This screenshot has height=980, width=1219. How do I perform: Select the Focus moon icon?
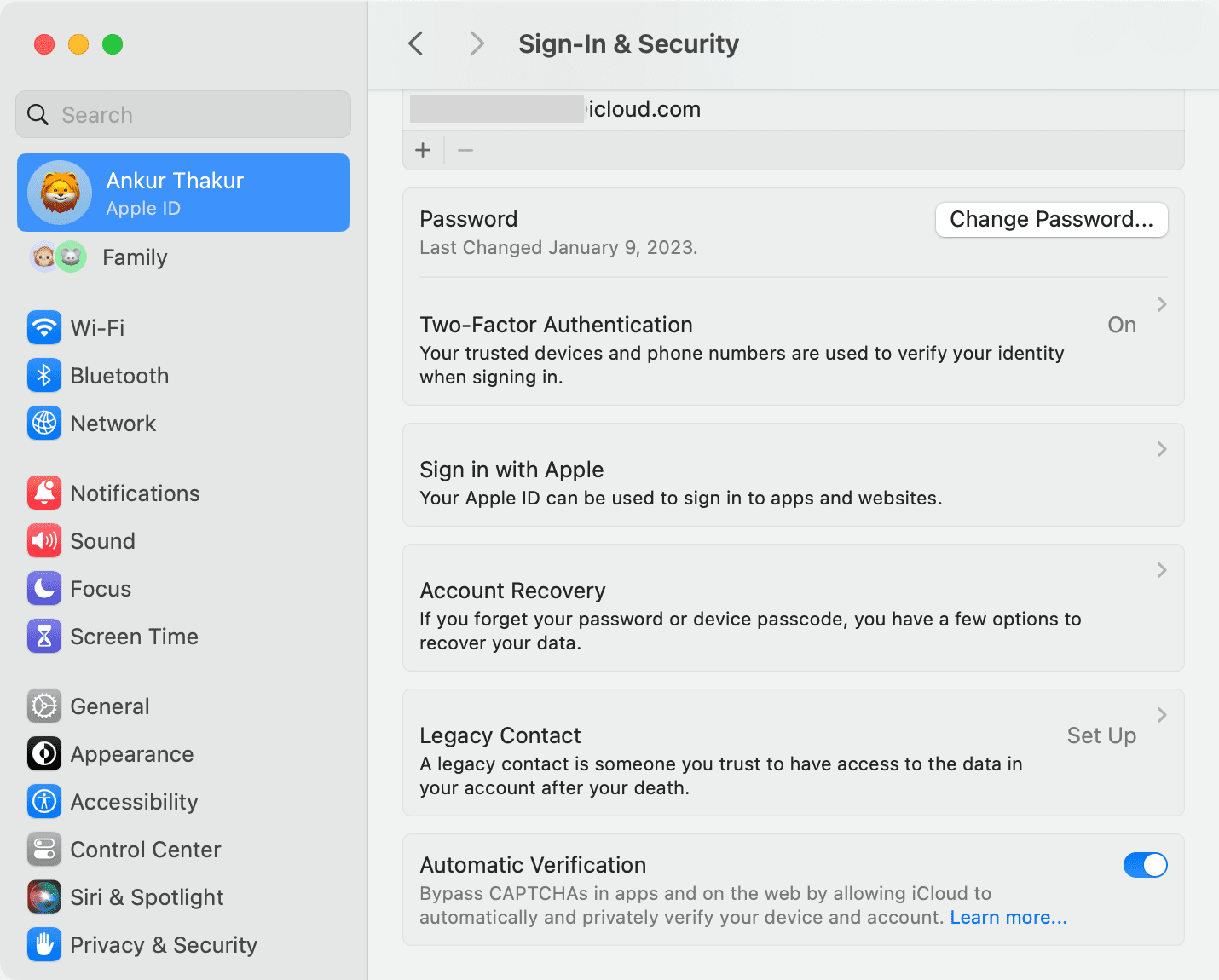44,588
